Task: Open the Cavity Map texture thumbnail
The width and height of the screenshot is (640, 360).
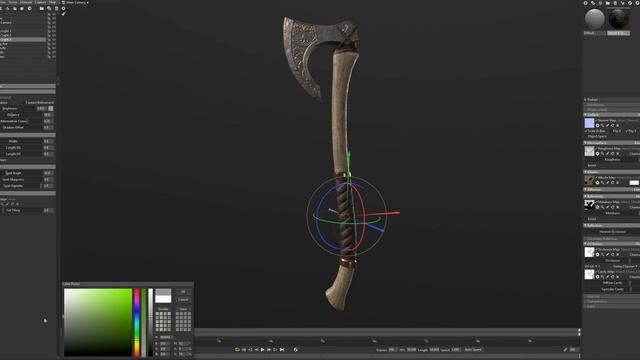Action: pos(589,274)
